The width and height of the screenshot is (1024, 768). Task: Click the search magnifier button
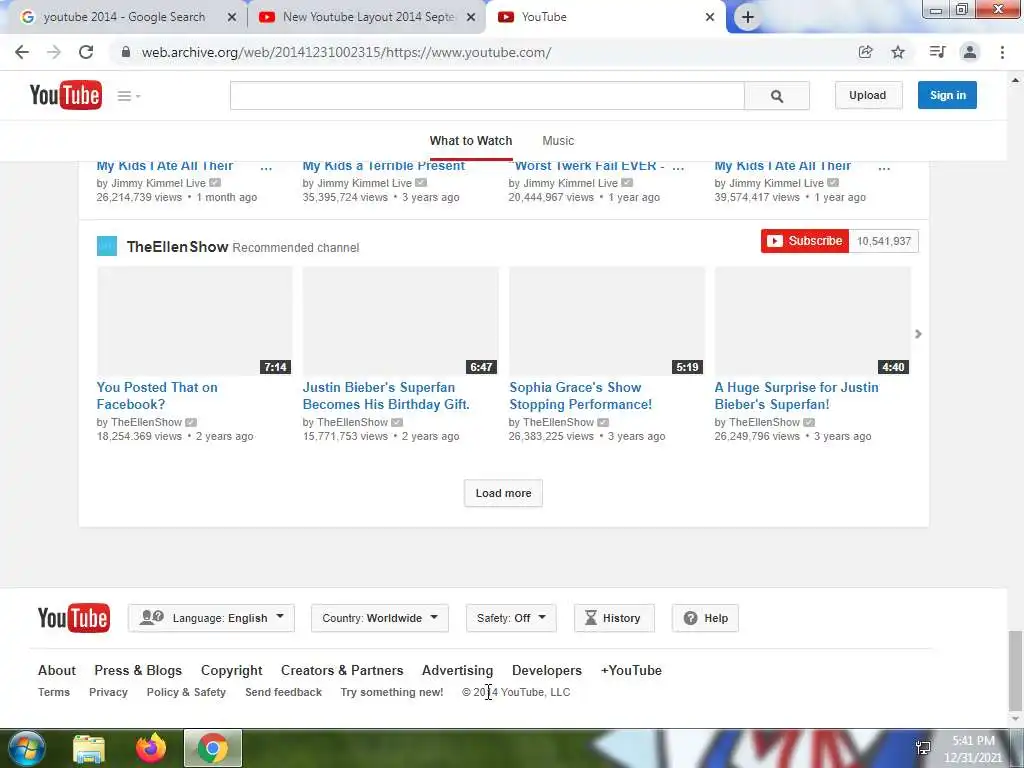[776, 96]
